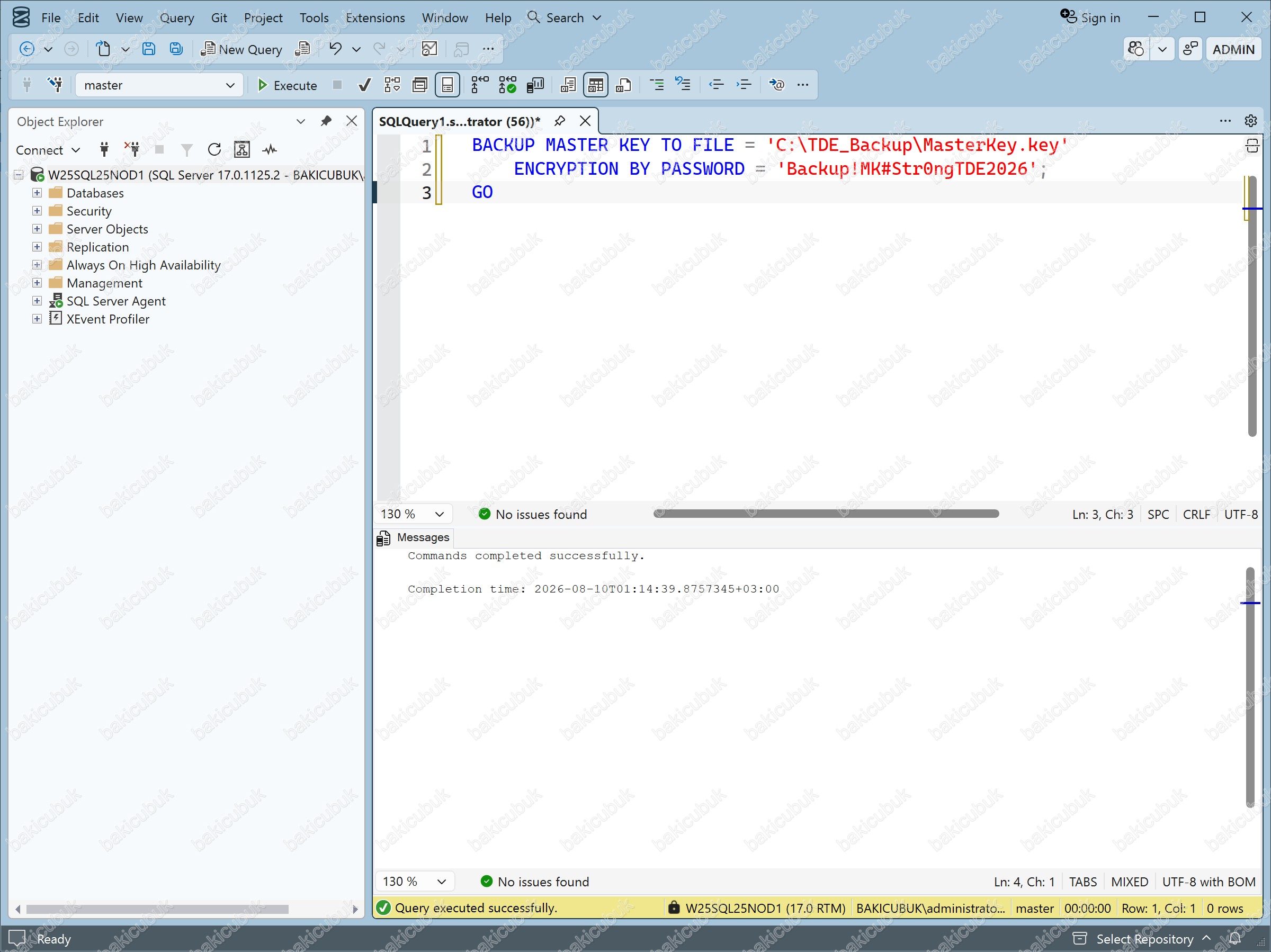This screenshot has width=1271, height=952.
Task: Open the Undo history dropdown arrow
Action: pyautogui.click(x=356, y=49)
